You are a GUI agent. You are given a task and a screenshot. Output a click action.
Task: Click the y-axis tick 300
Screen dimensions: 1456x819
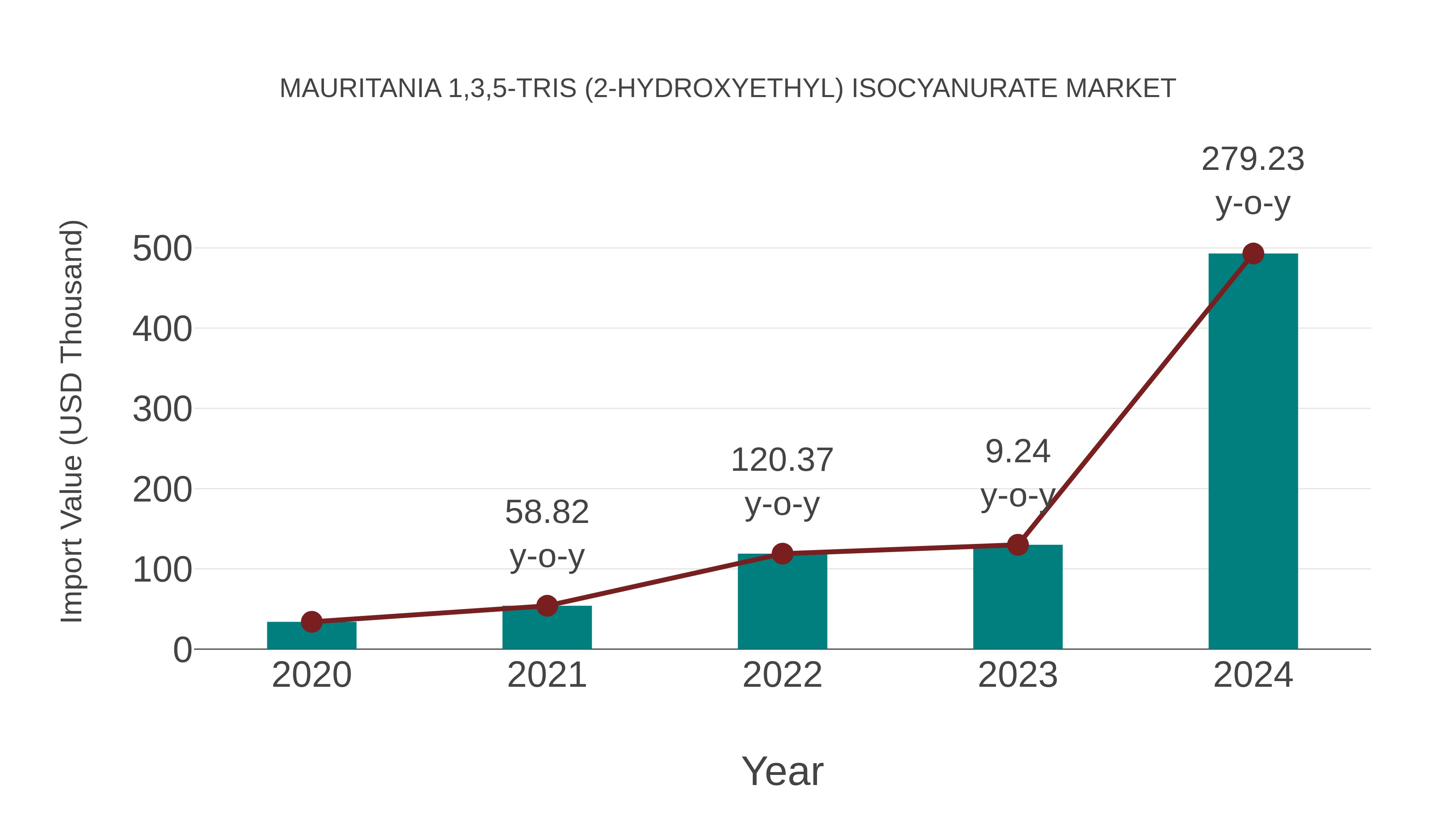pyautogui.click(x=162, y=409)
